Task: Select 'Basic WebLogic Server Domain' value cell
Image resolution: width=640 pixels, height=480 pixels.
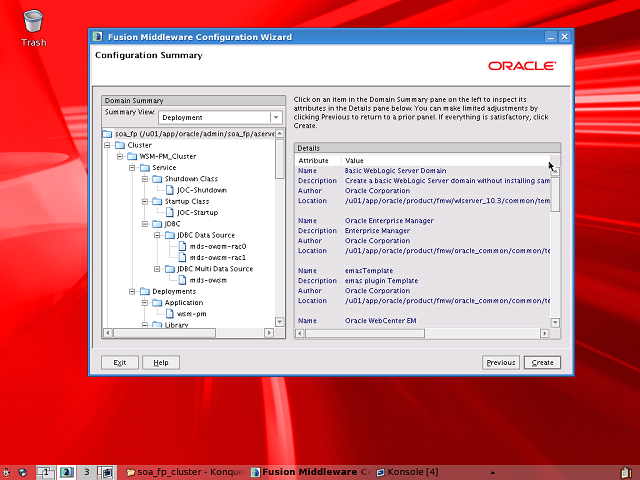Action: coord(447,171)
